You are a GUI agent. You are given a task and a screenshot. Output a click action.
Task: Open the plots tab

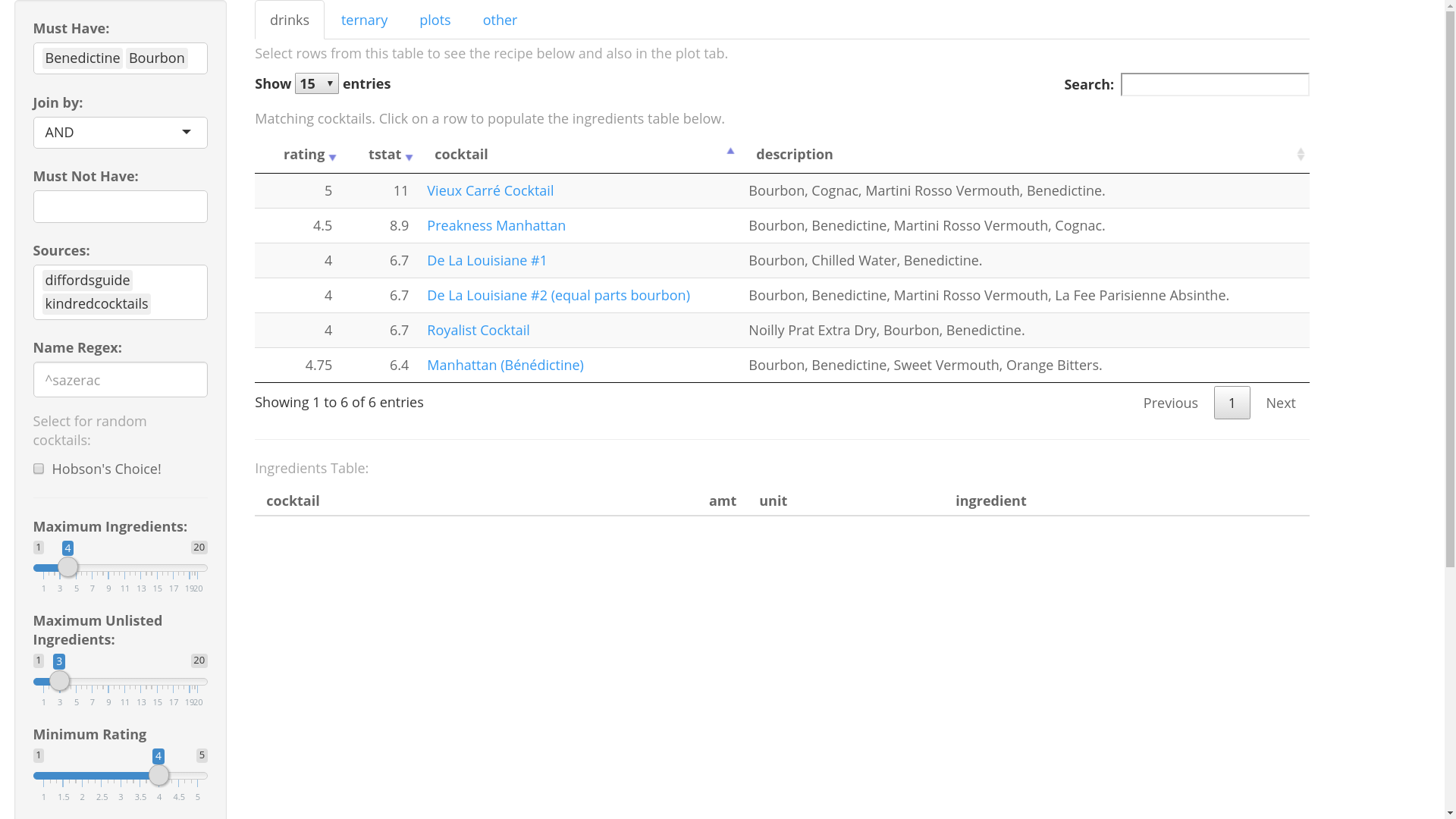click(x=435, y=20)
